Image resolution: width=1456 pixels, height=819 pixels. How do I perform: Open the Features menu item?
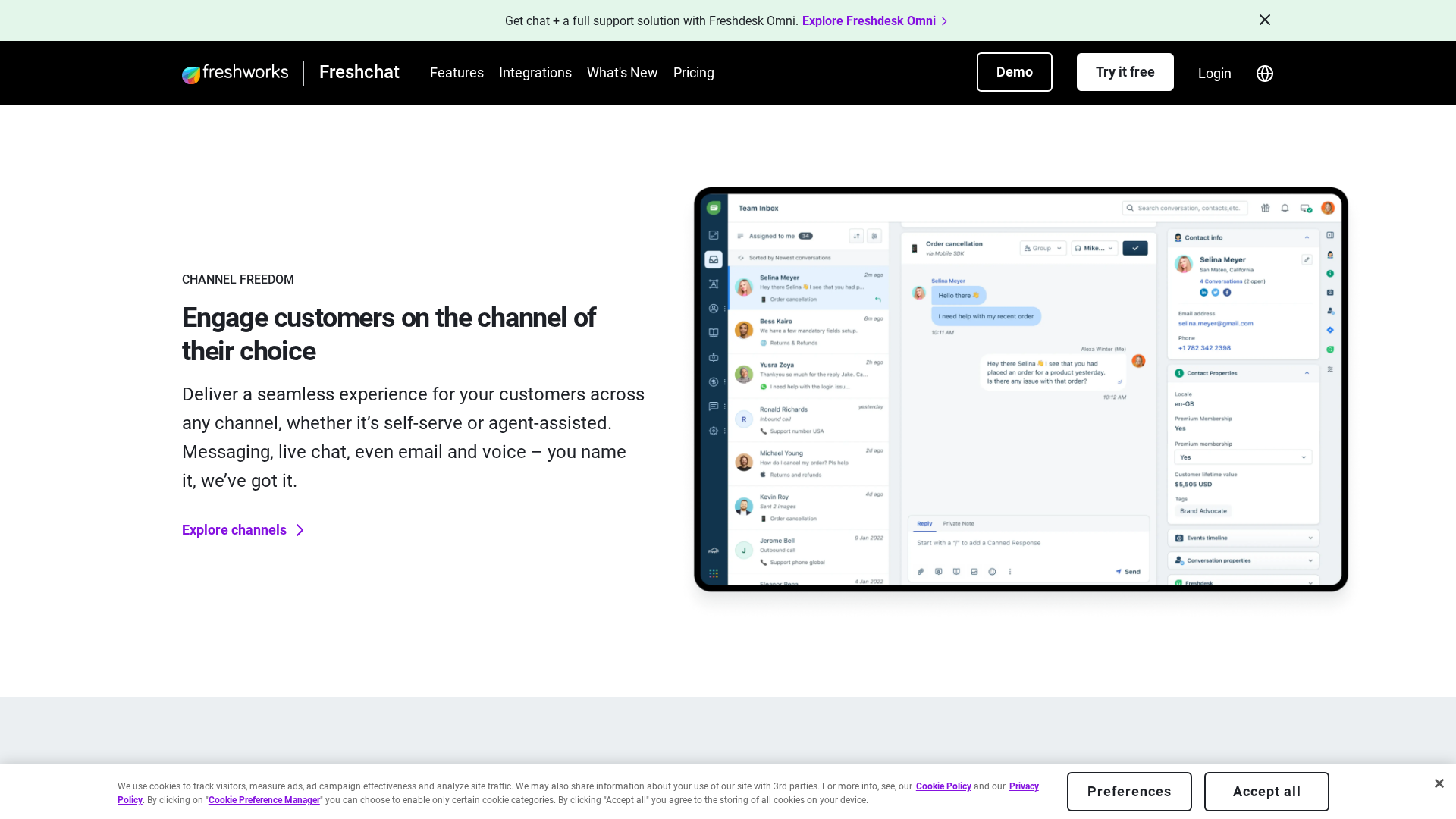[457, 73]
